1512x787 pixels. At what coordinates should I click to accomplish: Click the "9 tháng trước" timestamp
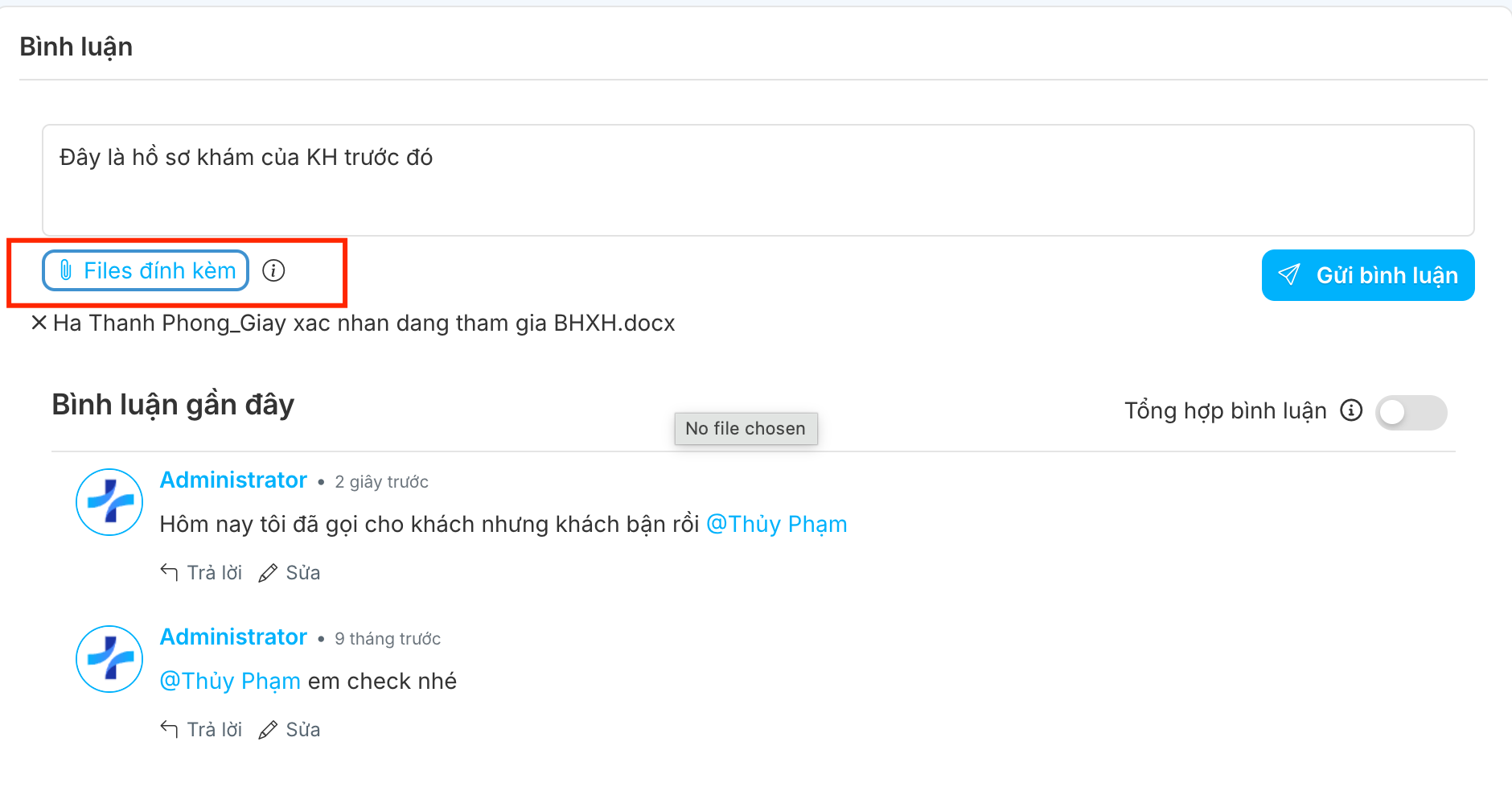click(x=388, y=638)
